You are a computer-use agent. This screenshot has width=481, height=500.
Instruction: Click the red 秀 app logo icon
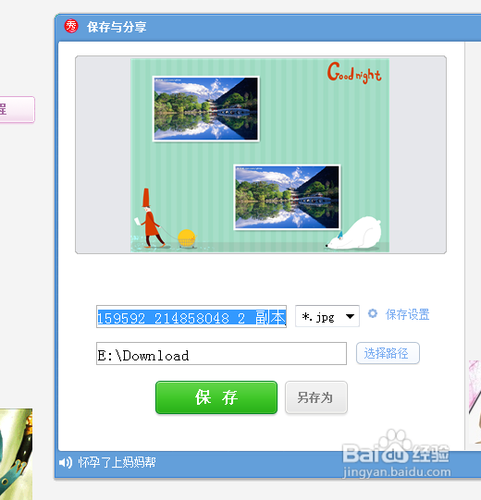71,26
